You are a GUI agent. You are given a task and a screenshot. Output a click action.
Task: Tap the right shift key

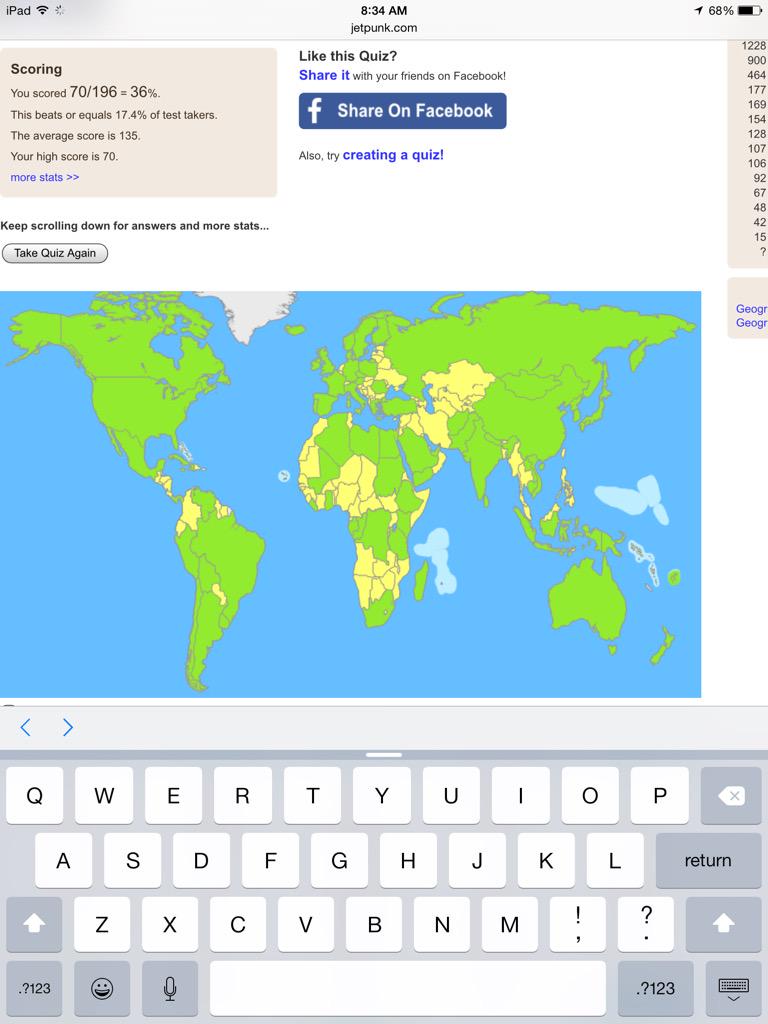[724, 924]
